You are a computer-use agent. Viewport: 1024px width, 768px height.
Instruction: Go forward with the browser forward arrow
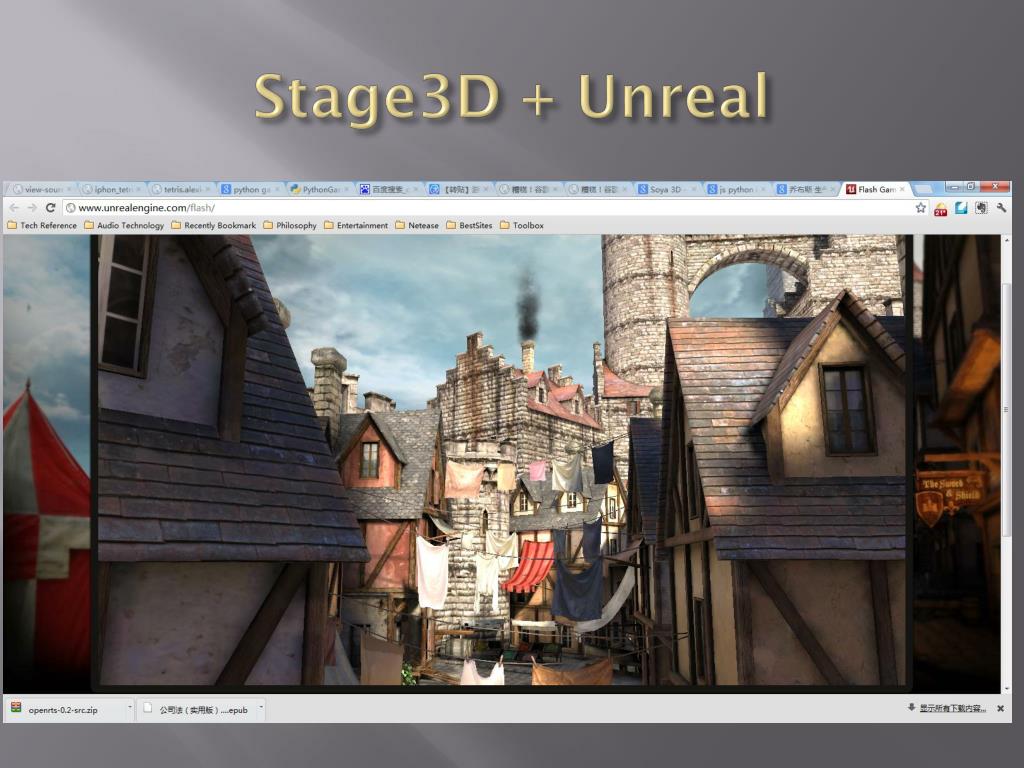32,208
